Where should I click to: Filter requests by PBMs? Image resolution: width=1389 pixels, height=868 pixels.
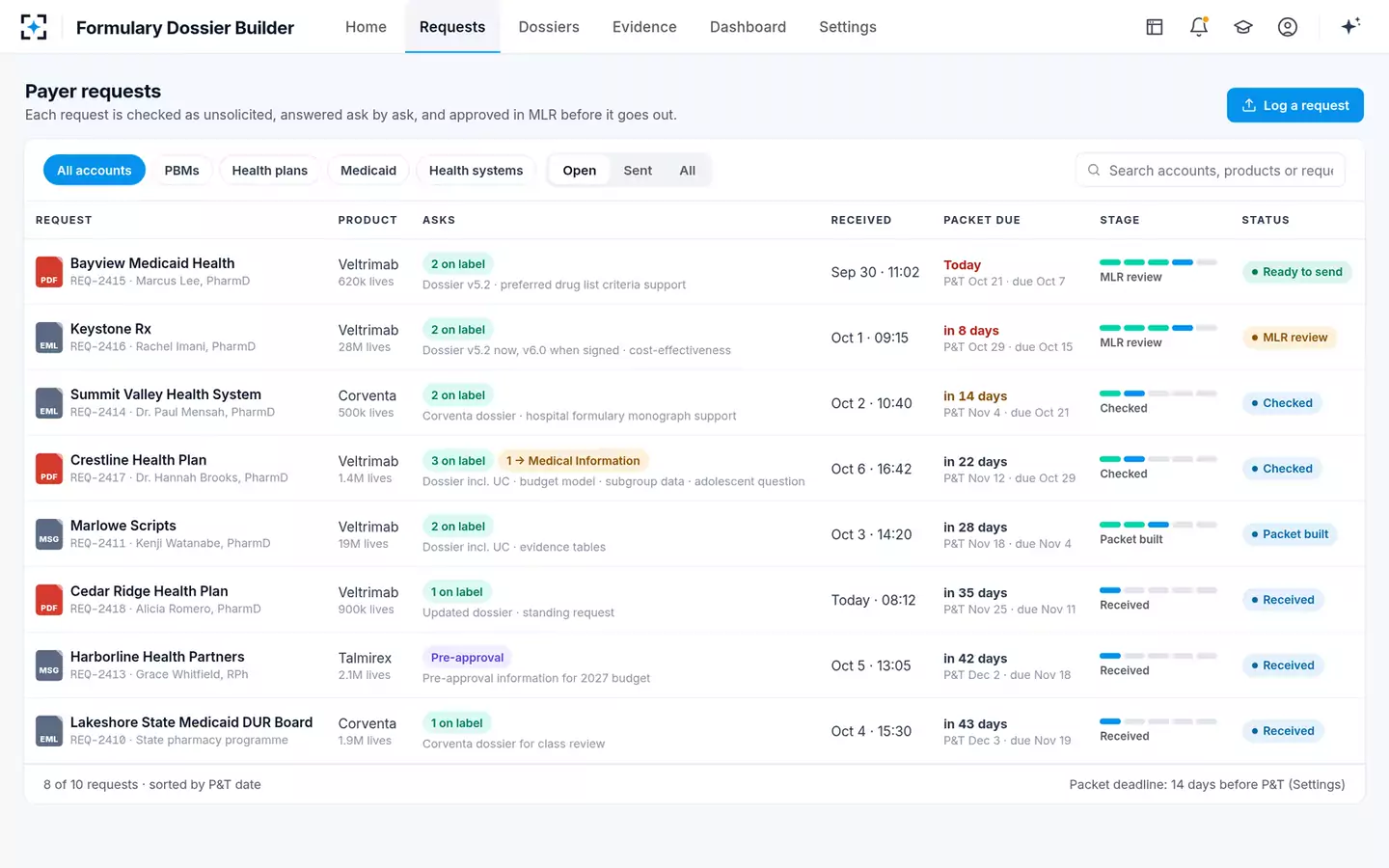point(181,171)
